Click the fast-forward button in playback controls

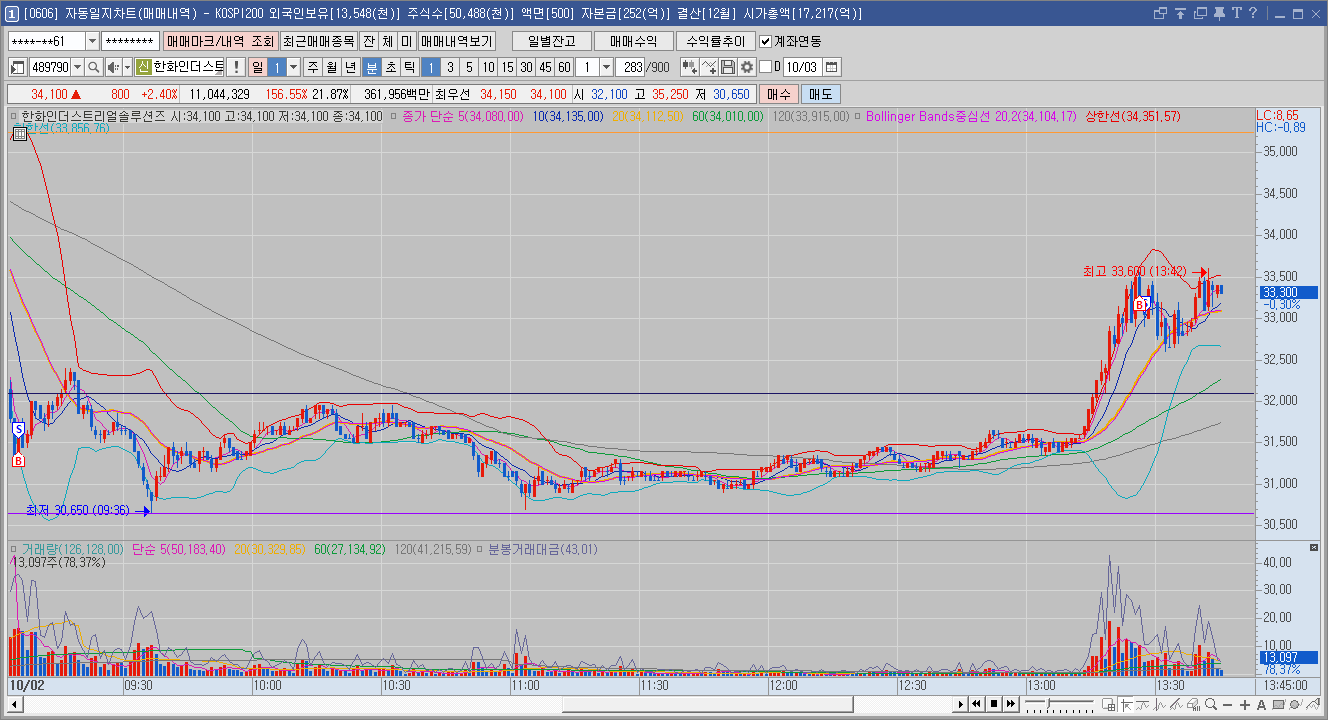click(1010, 705)
